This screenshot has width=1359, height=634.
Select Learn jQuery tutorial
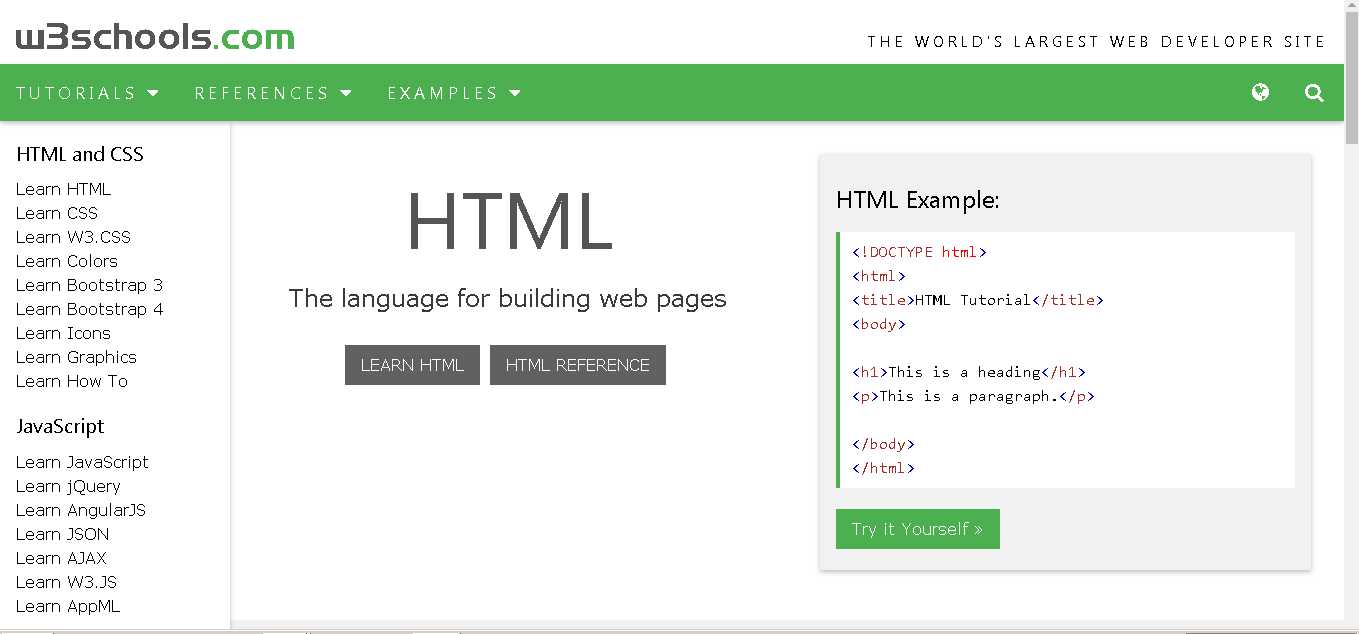(68, 486)
